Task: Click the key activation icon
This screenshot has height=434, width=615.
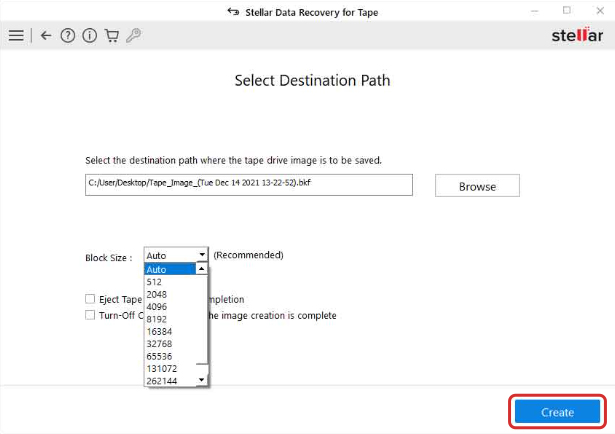Action: tap(133, 36)
